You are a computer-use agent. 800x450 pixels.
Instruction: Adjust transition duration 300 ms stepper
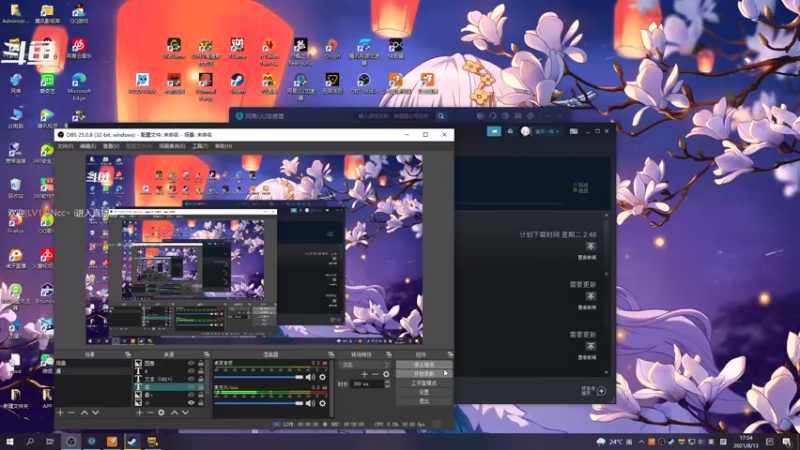(x=387, y=384)
